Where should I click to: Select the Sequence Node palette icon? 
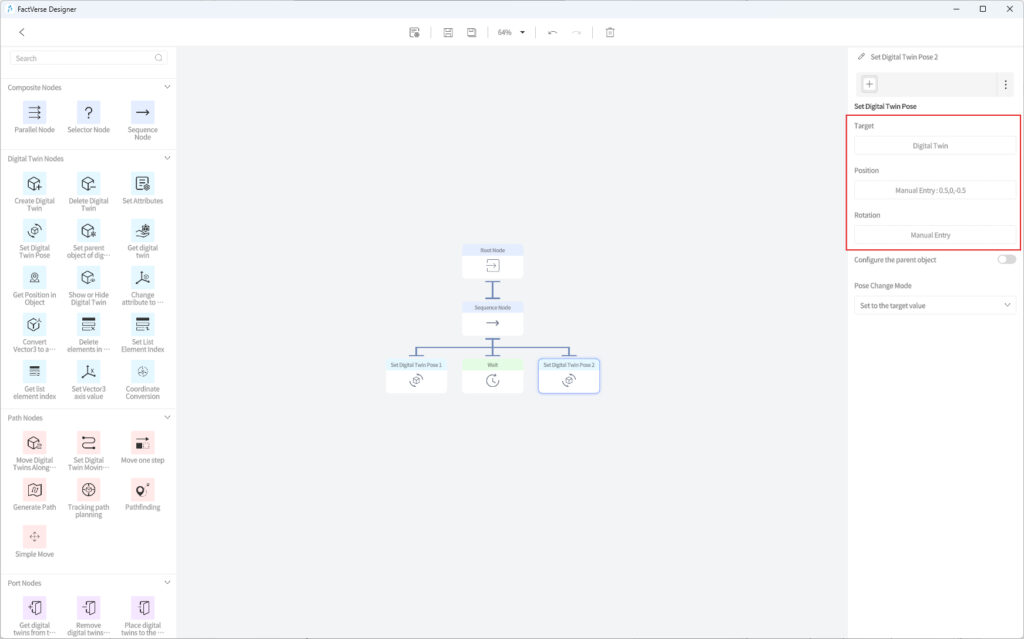pos(142,112)
